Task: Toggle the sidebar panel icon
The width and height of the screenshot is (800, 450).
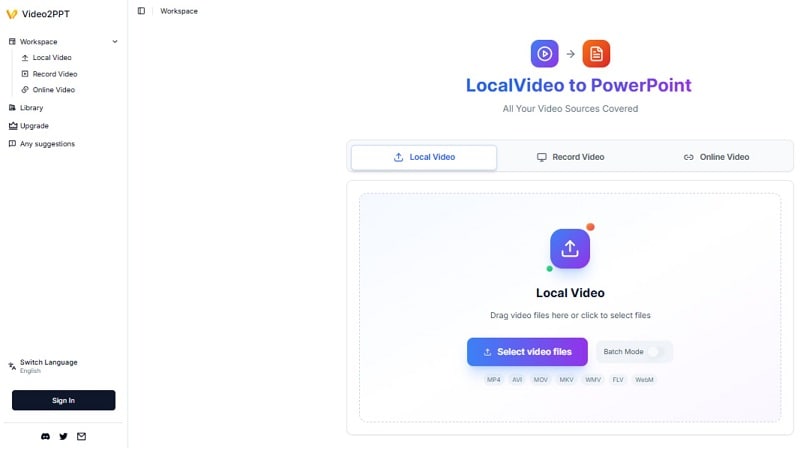Action: [x=141, y=11]
